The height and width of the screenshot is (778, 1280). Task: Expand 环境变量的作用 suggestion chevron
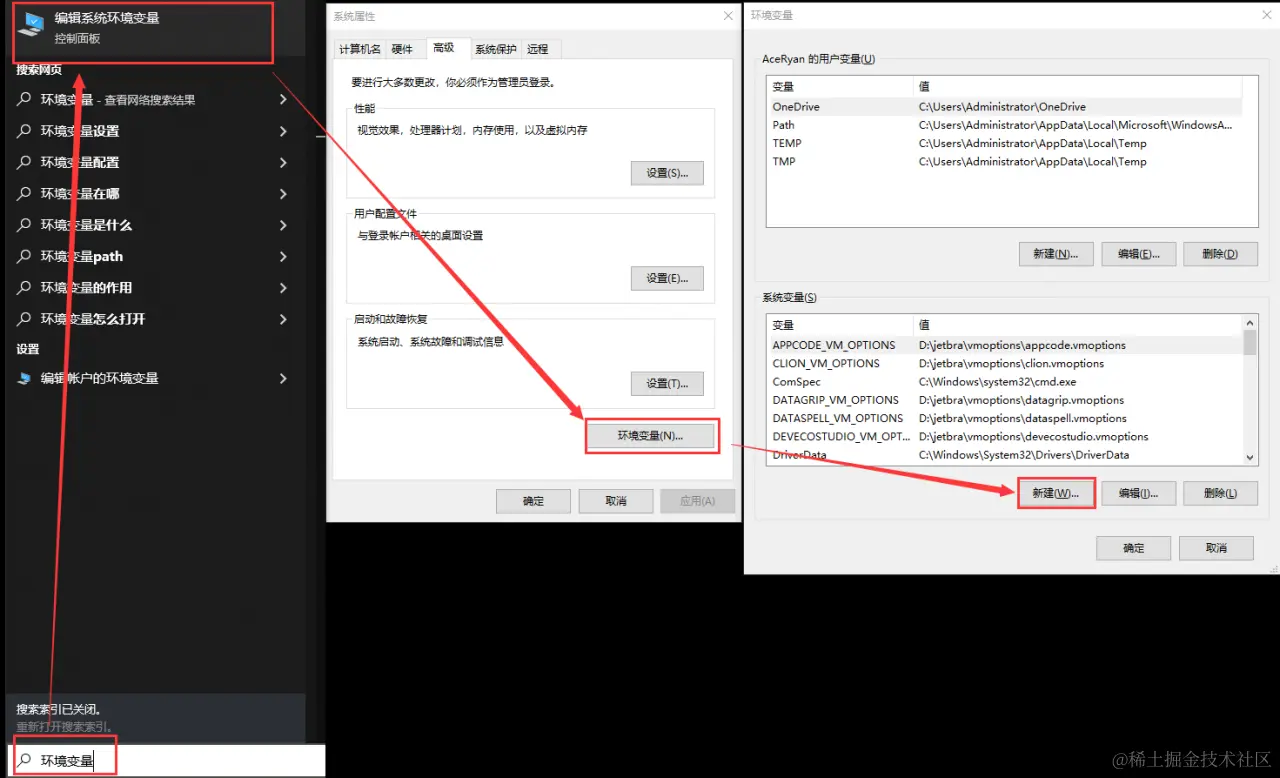[x=284, y=287]
